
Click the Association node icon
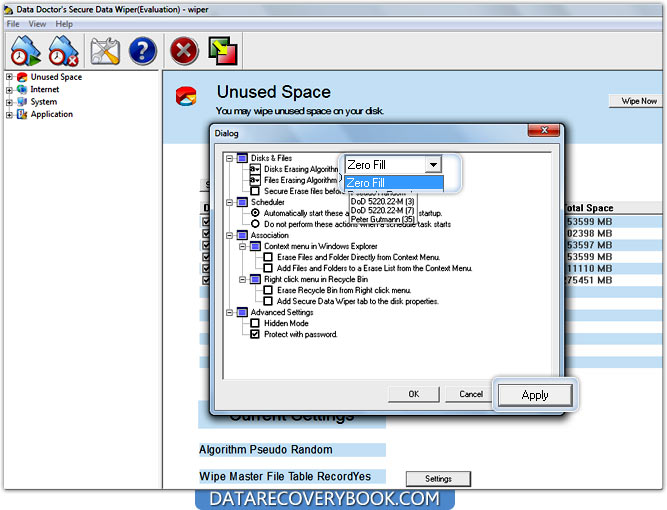(x=242, y=235)
